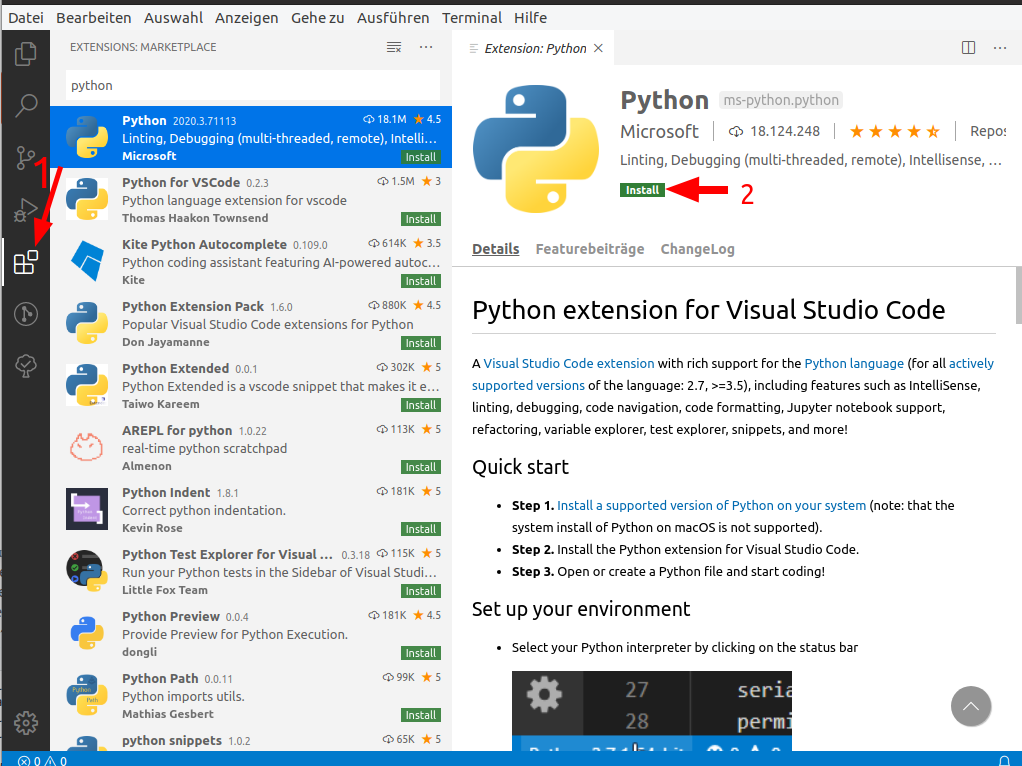Click the large Python logo in details
This screenshot has width=1022, height=766.
(536, 149)
